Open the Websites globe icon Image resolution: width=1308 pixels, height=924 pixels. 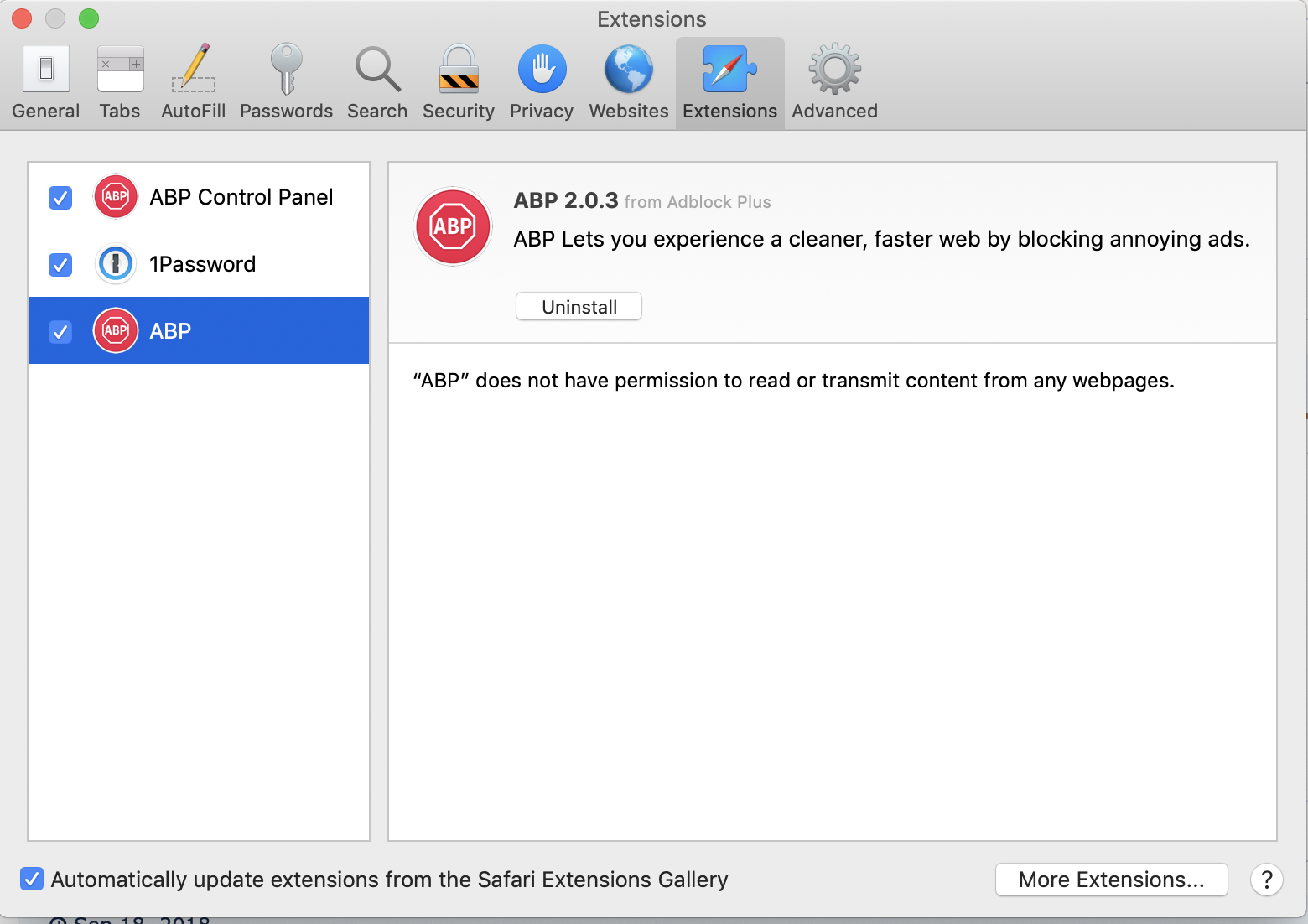click(x=629, y=69)
